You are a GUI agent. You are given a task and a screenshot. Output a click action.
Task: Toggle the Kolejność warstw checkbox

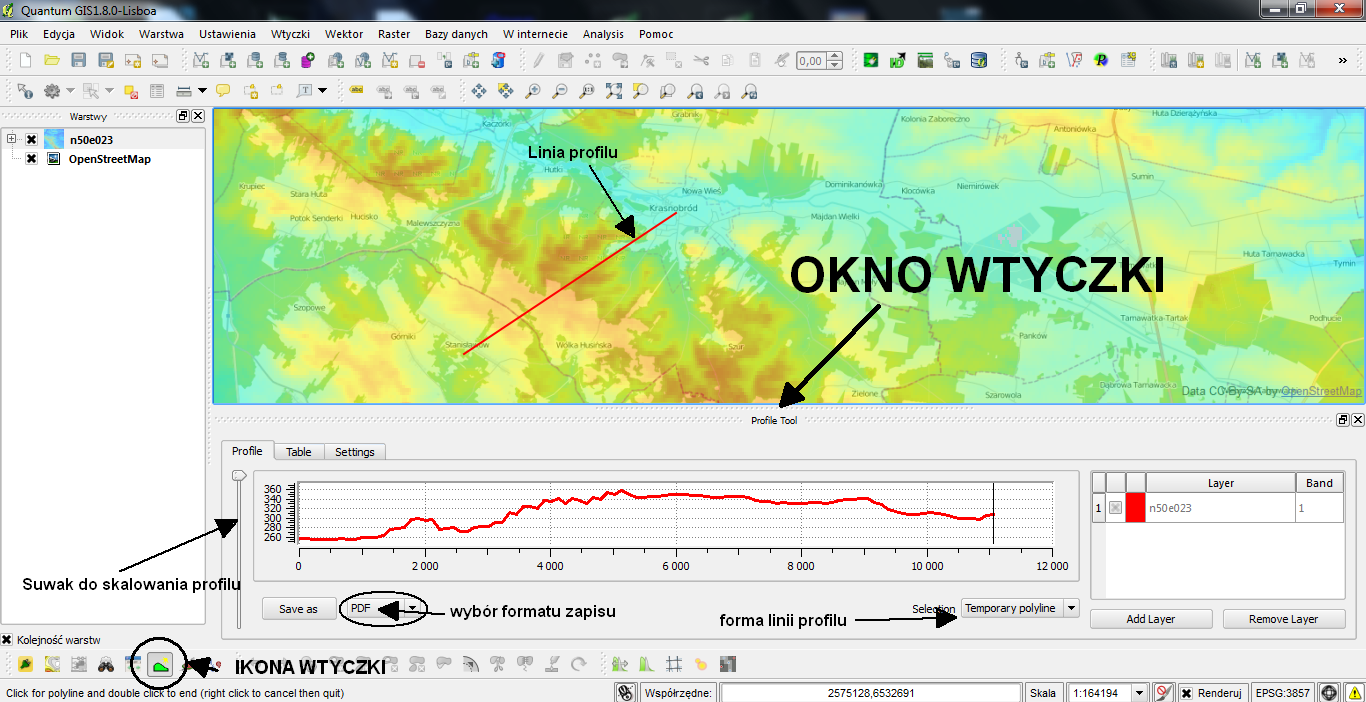[x=7, y=640]
